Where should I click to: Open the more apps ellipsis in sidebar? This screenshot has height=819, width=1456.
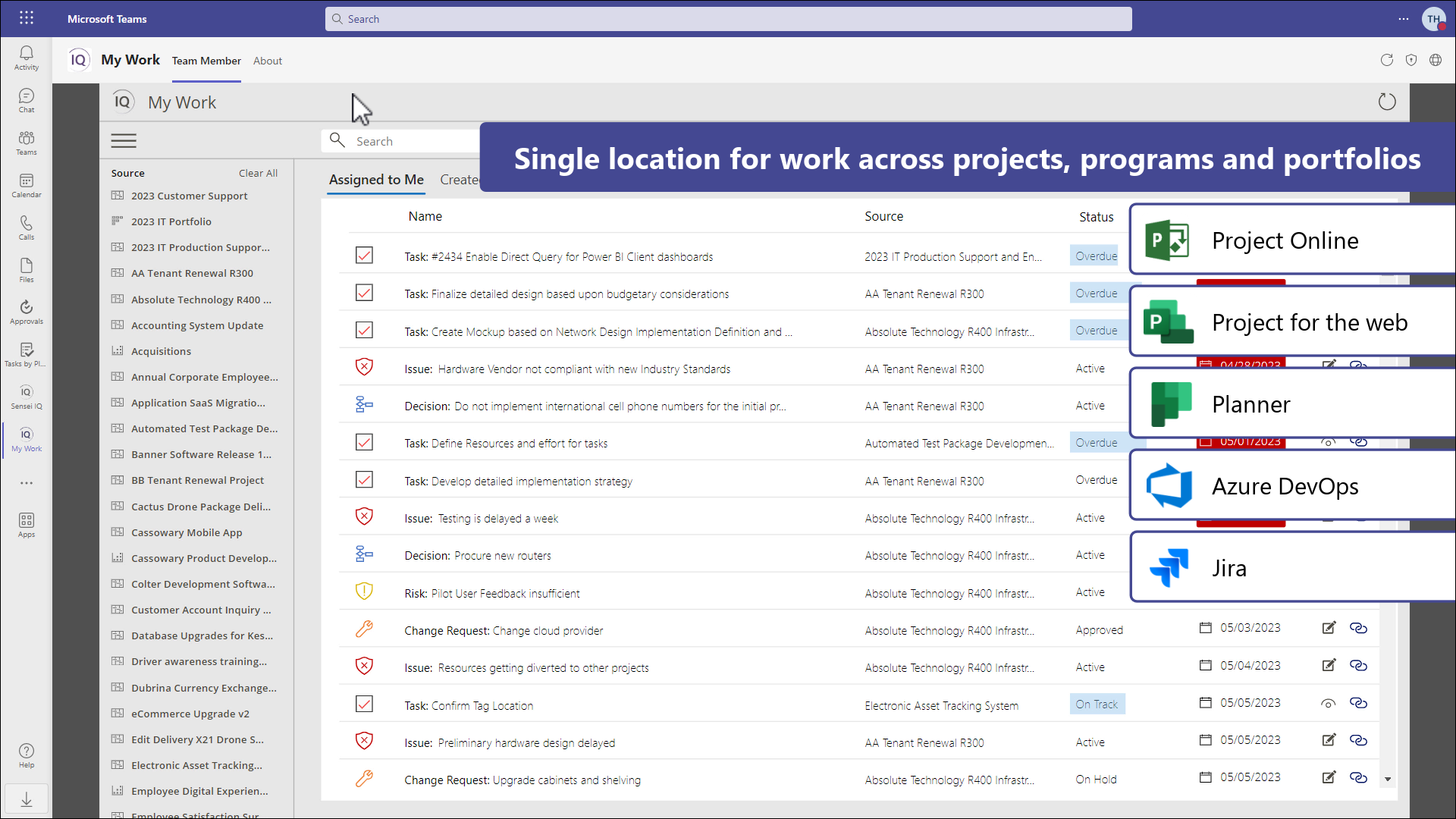pyautogui.click(x=27, y=483)
